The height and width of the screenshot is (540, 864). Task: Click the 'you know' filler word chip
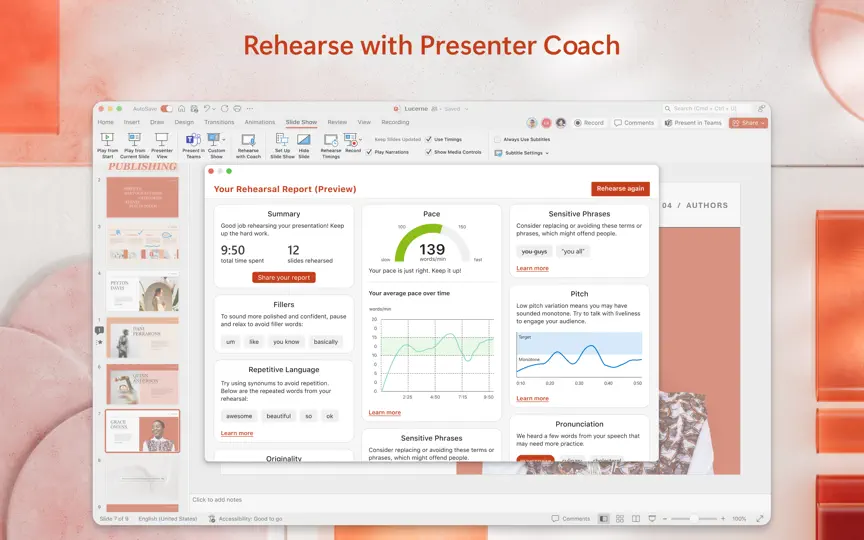point(287,342)
